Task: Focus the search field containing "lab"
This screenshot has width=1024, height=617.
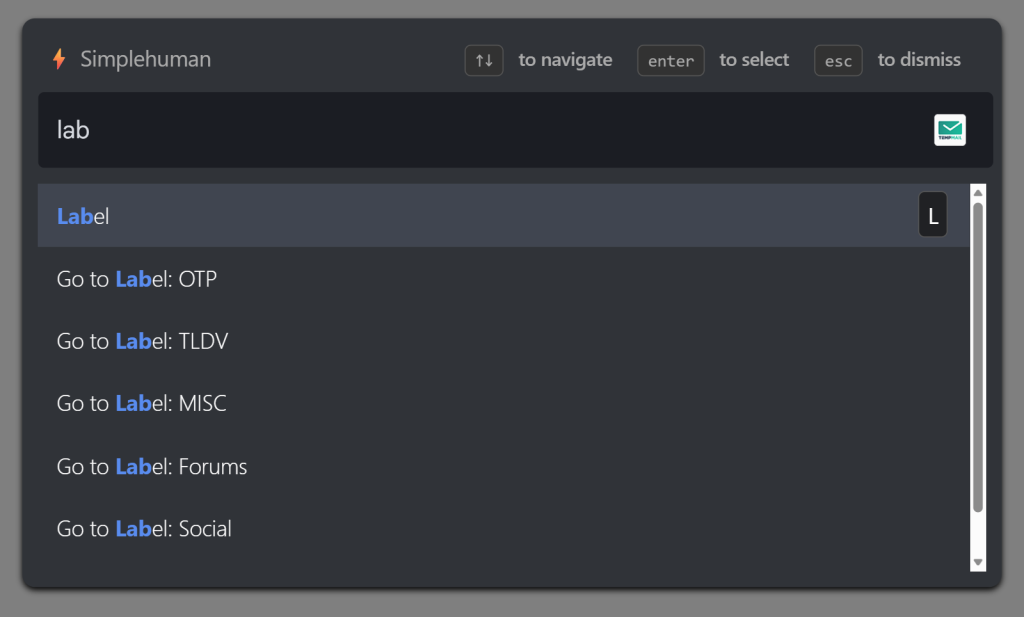Action: click(480, 130)
